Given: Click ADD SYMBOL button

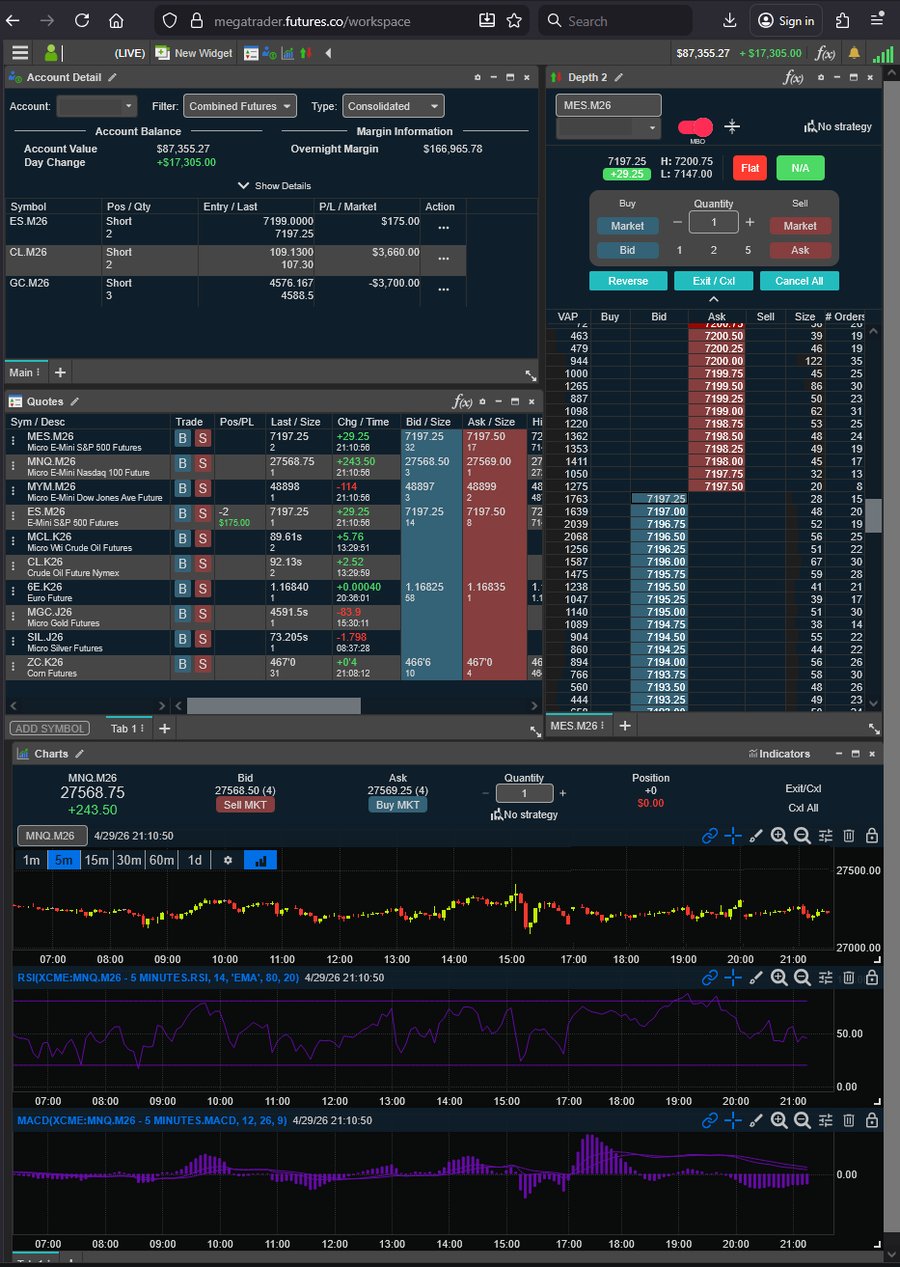Looking at the screenshot, I should click(49, 729).
